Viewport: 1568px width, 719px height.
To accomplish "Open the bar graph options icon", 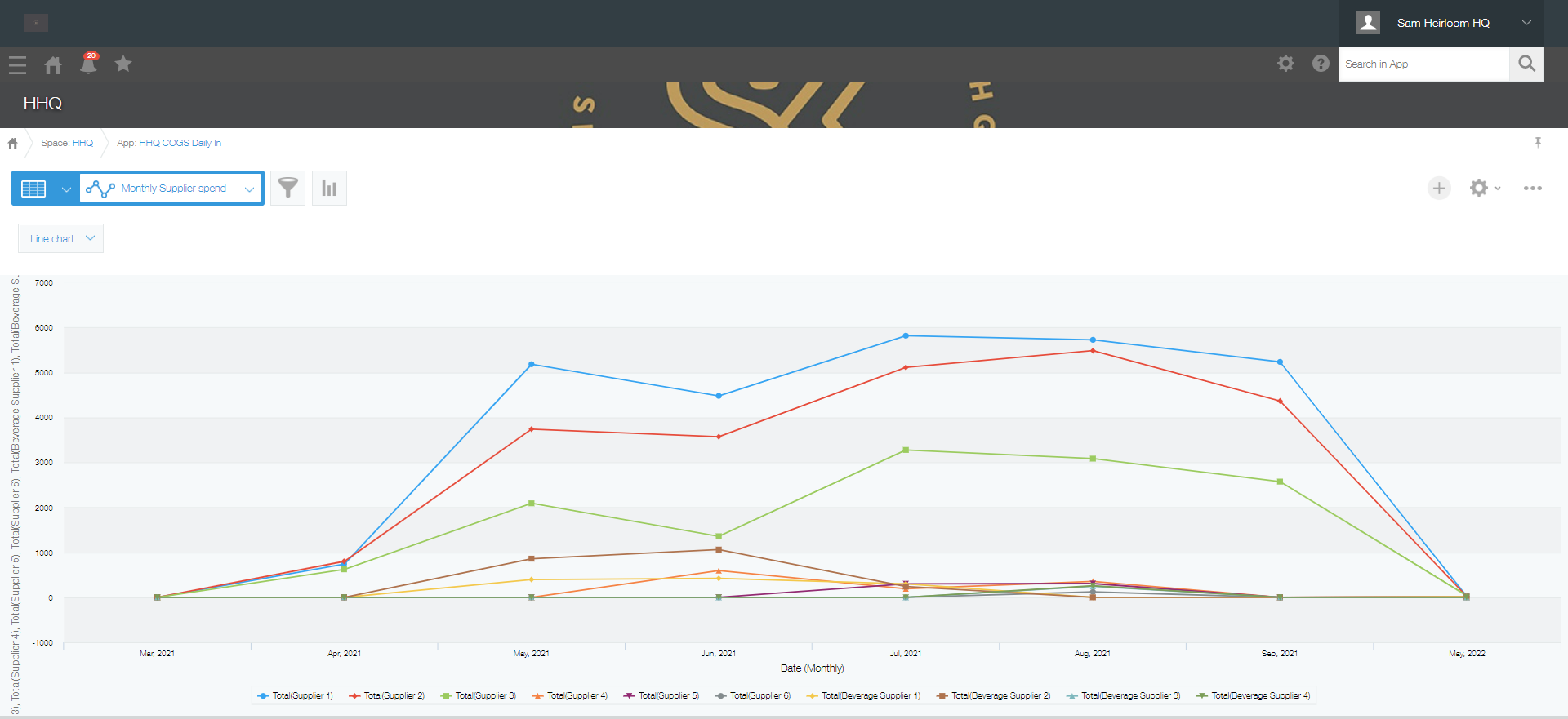I will 329,189.
